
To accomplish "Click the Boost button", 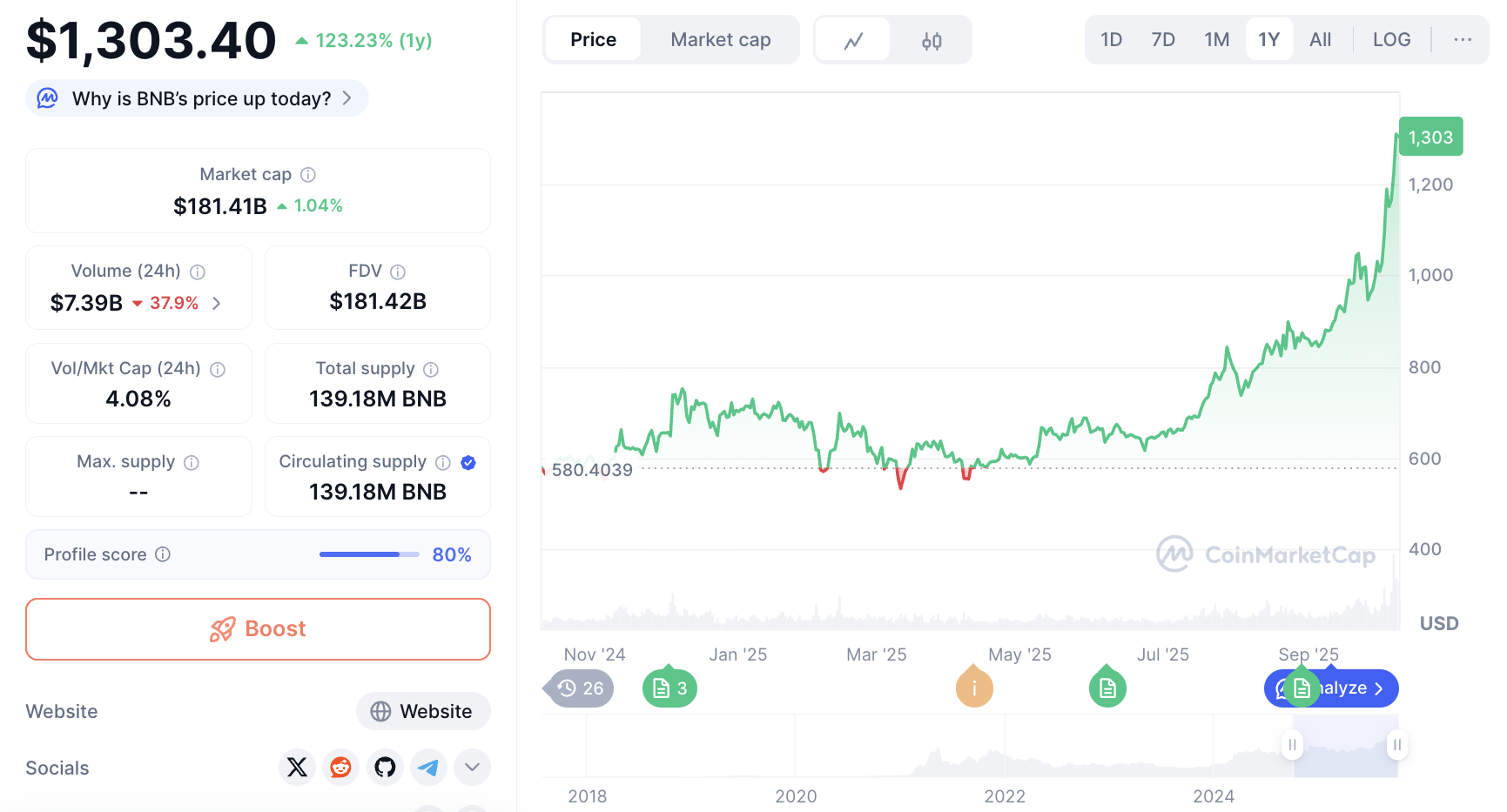I will 258,628.
